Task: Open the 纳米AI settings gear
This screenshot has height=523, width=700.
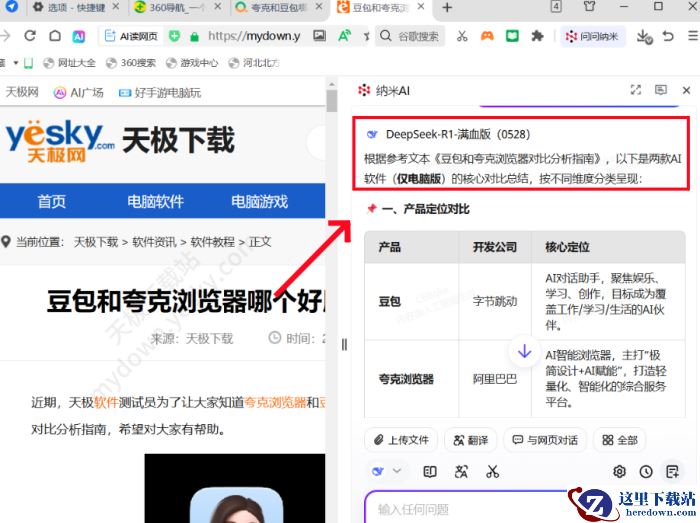Action: click(x=619, y=472)
